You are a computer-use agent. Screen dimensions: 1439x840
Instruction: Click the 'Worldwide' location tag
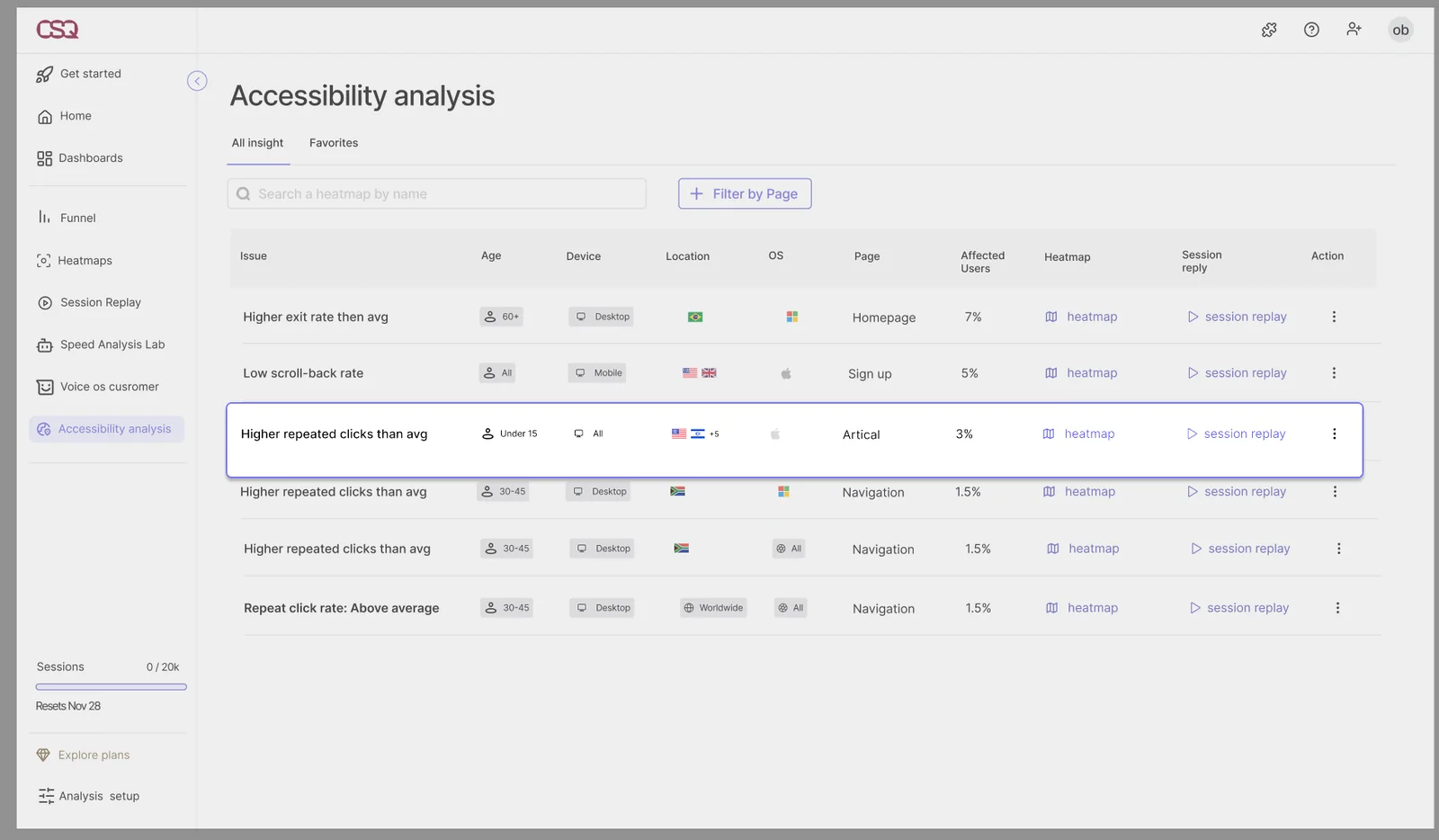tap(713, 608)
